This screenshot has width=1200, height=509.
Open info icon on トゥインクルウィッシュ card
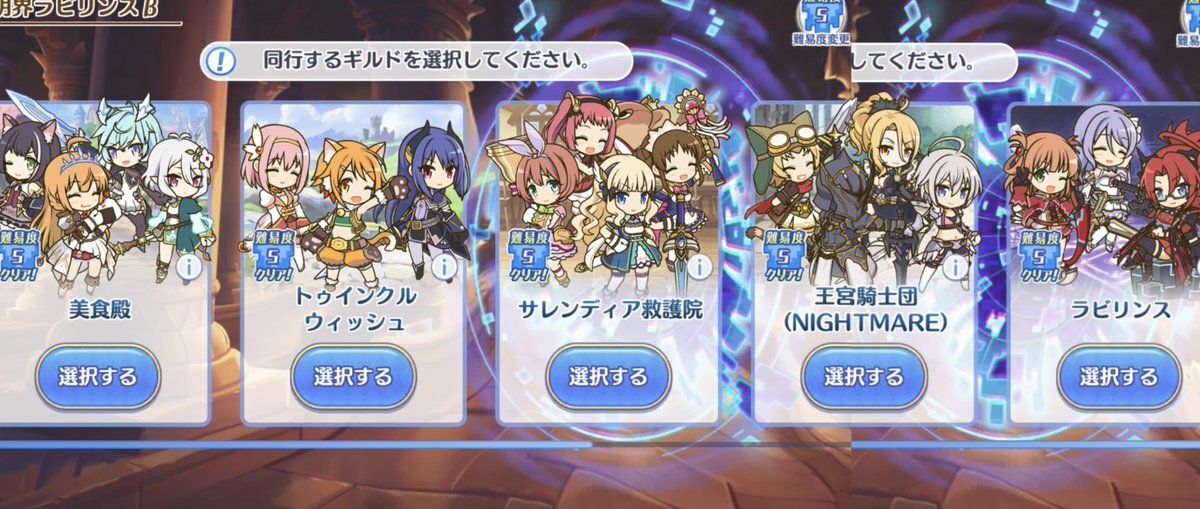coord(442,267)
